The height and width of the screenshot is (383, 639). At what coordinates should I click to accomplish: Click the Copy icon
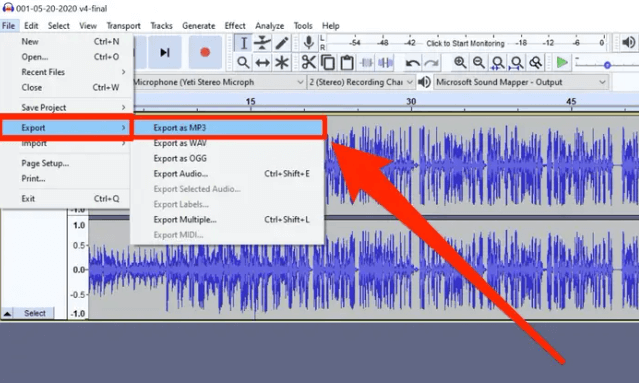point(328,63)
